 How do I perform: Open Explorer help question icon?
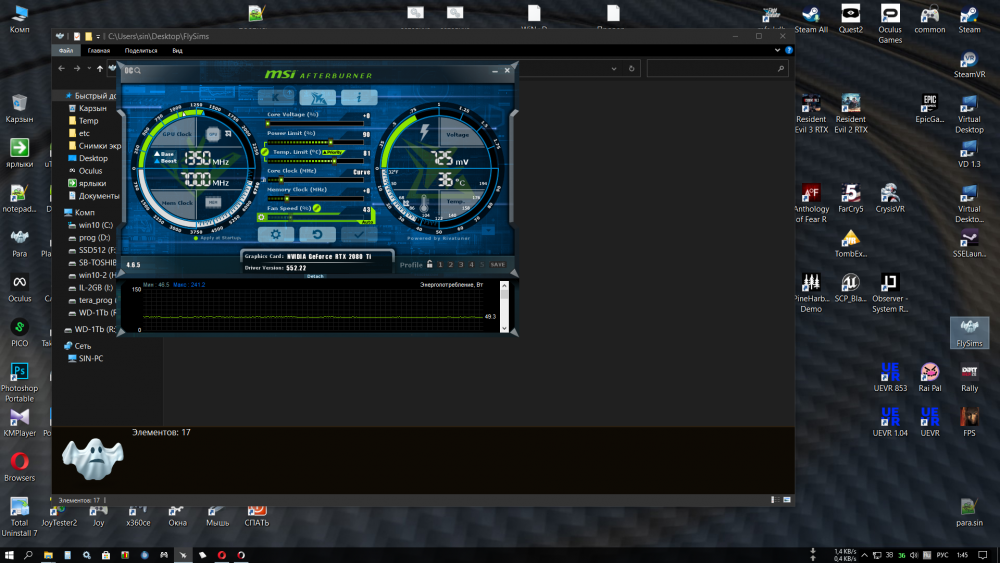pos(789,50)
